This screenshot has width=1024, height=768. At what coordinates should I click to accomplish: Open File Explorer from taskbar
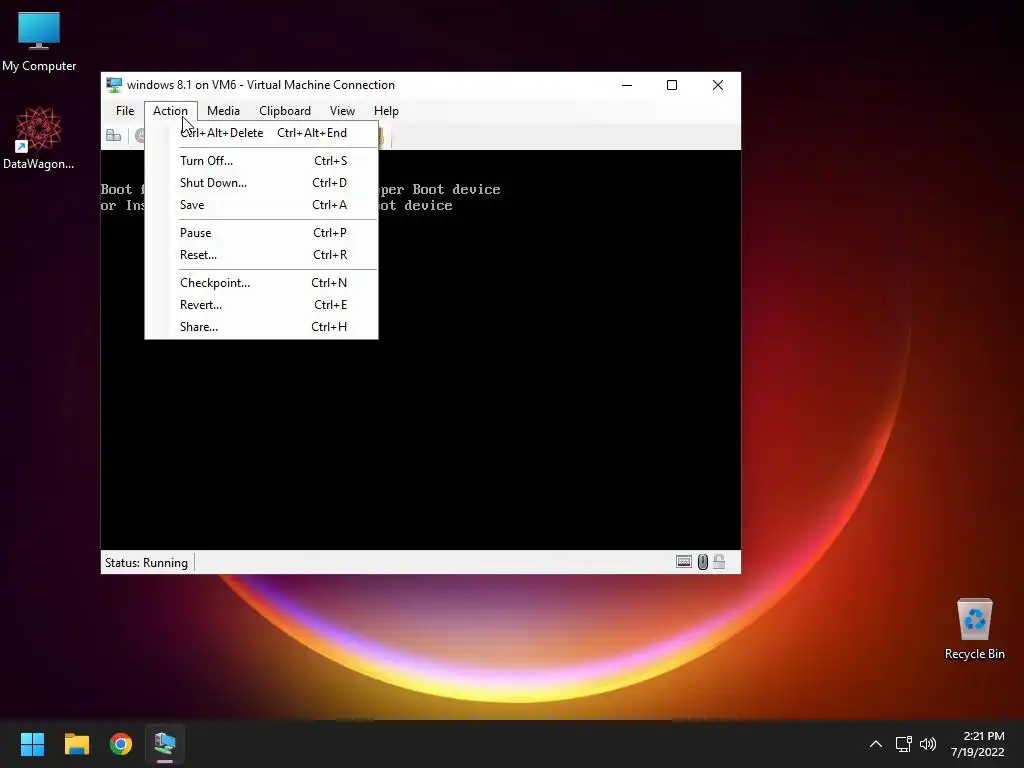click(x=76, y=744)
